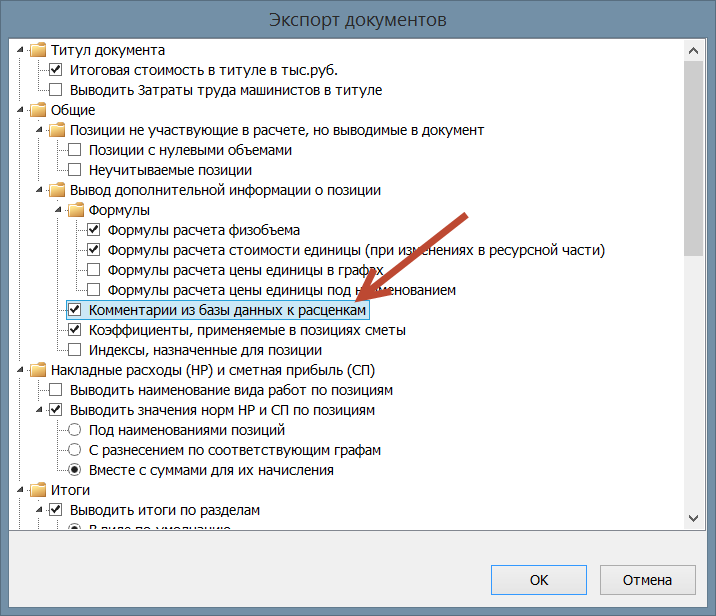Enable Позиции с нулевыми объемами checkbox
Viewport: 716px width, 616px height.
pos(75,150)
